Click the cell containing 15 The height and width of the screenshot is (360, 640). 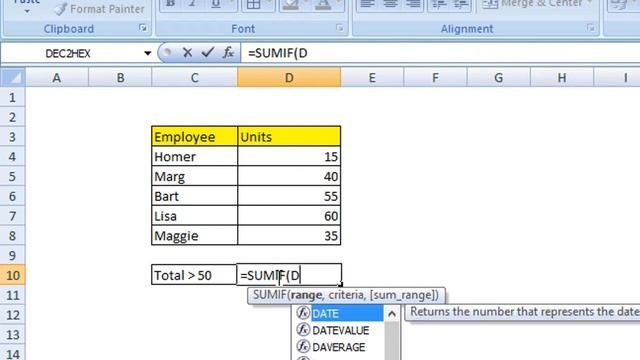[289, 156]
